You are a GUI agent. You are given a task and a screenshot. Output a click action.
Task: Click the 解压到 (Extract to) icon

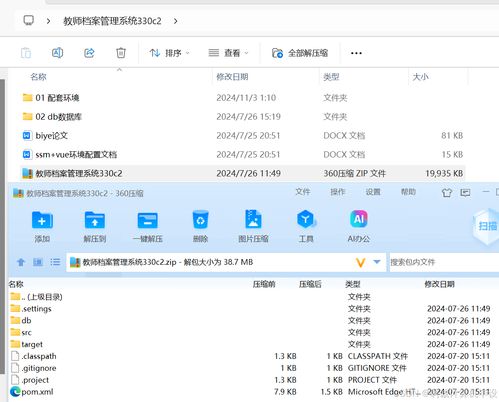click(95, 220)
